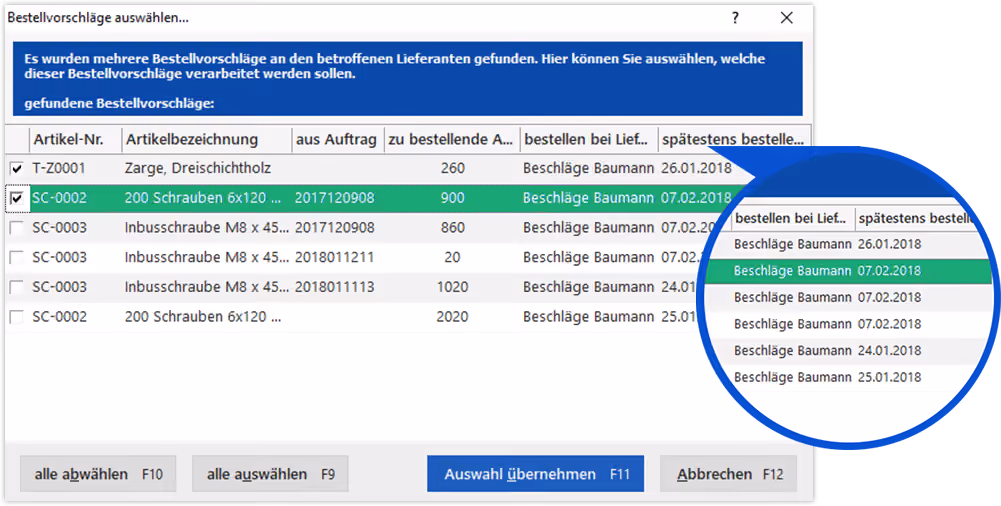
Task: Uncheck the highlighted SC-0002 row checkbox
Action: [17, 198]
